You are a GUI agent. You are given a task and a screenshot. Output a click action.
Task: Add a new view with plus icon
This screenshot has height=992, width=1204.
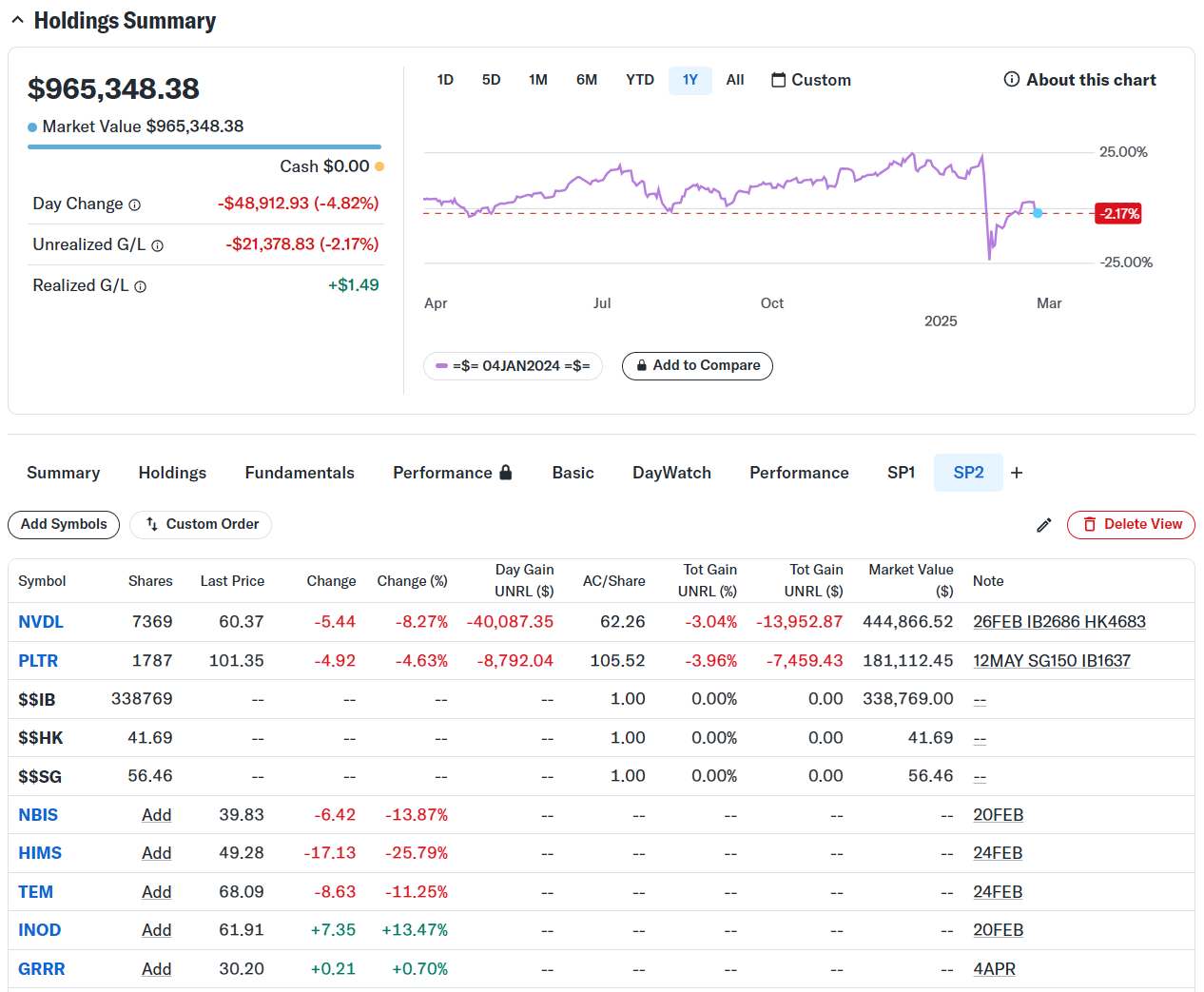1017,473
